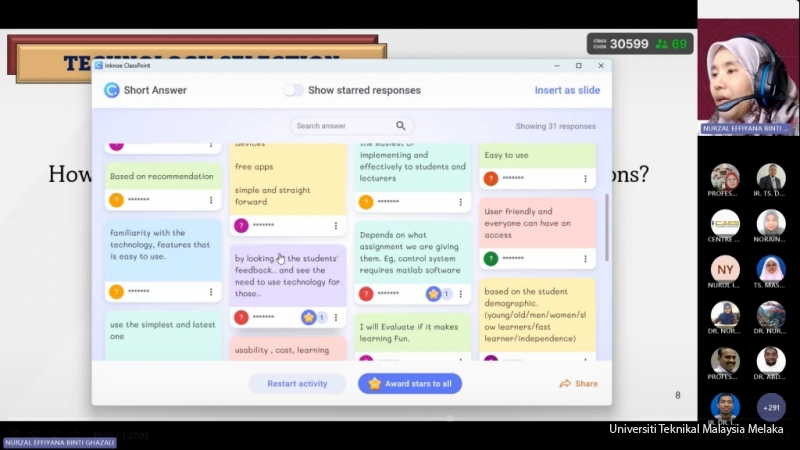Click the Insert as slide link
The height and width of the screenshot is (450, 800).
click(x=567, y=90)
